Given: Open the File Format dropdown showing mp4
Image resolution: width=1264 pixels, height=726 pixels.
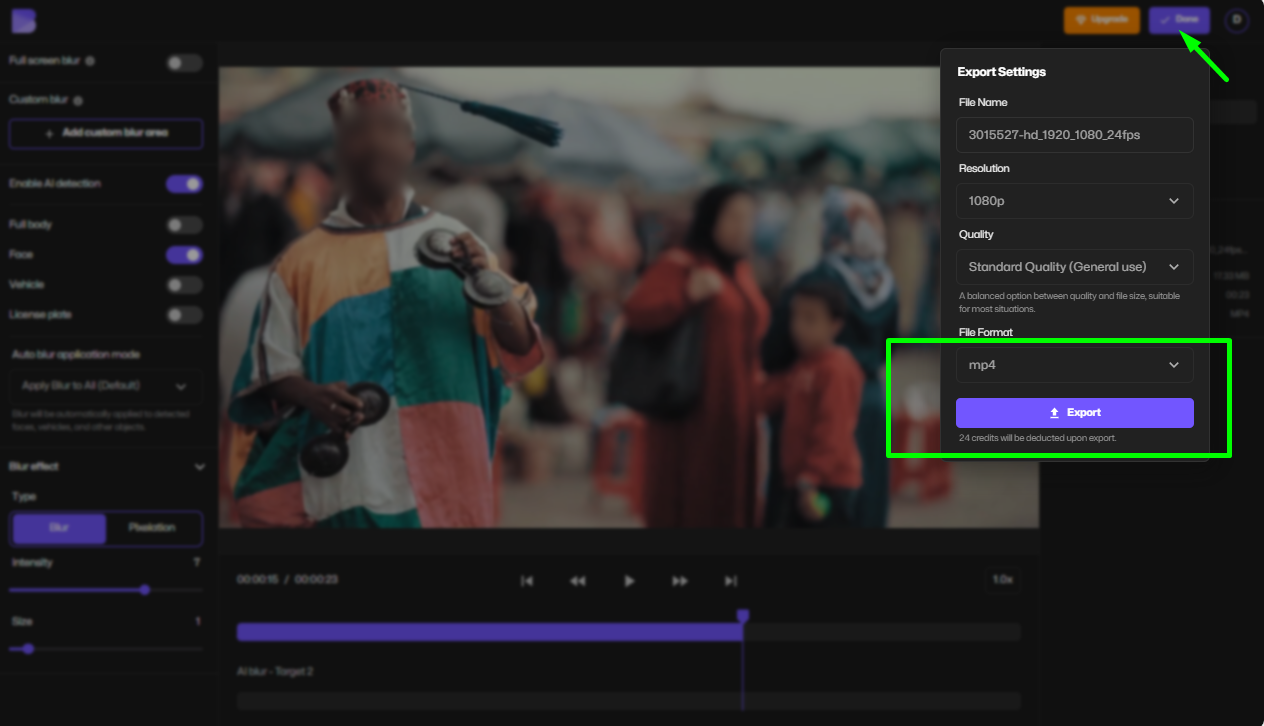Looking at the screenshot, I should tap(1075, 365).
